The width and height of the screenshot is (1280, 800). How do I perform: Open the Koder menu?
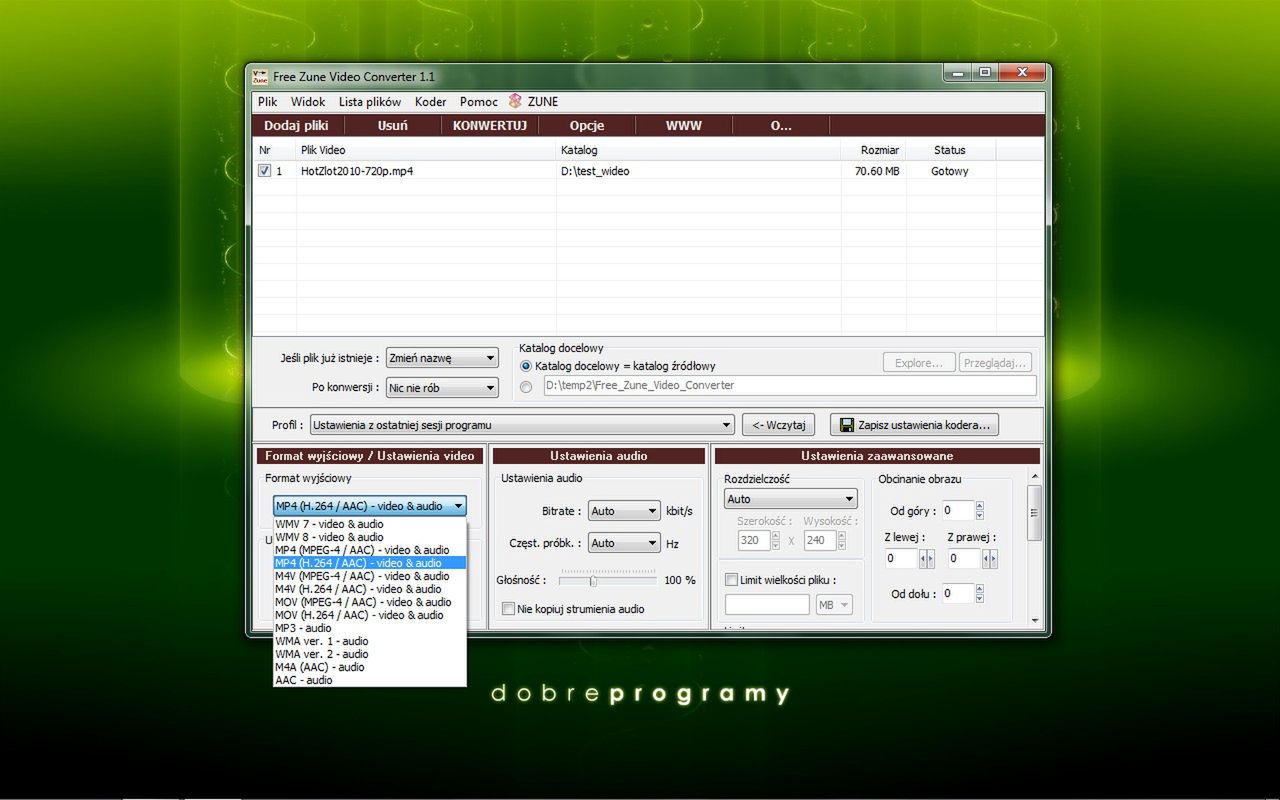[431, 102]
